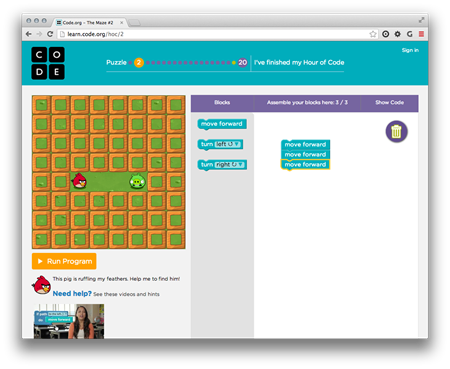Play the help video thumbnail
This screenshot has width=450, height=369.
pos(69,321)
